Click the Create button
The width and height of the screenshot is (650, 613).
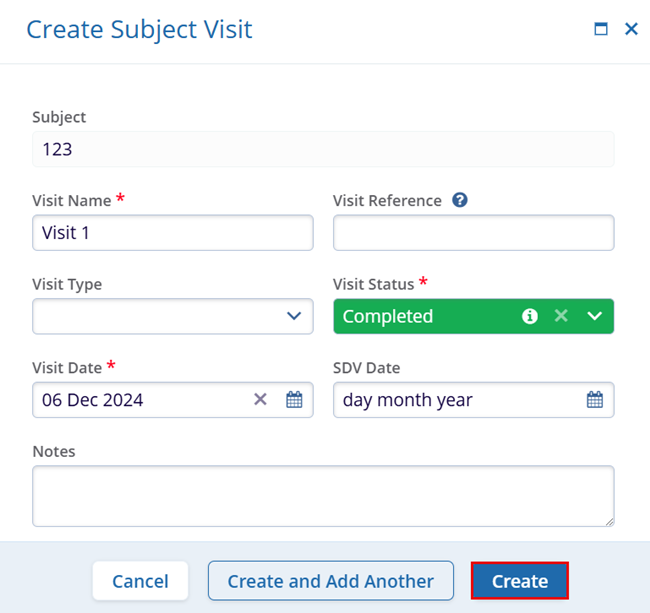[x=519, y=581]
